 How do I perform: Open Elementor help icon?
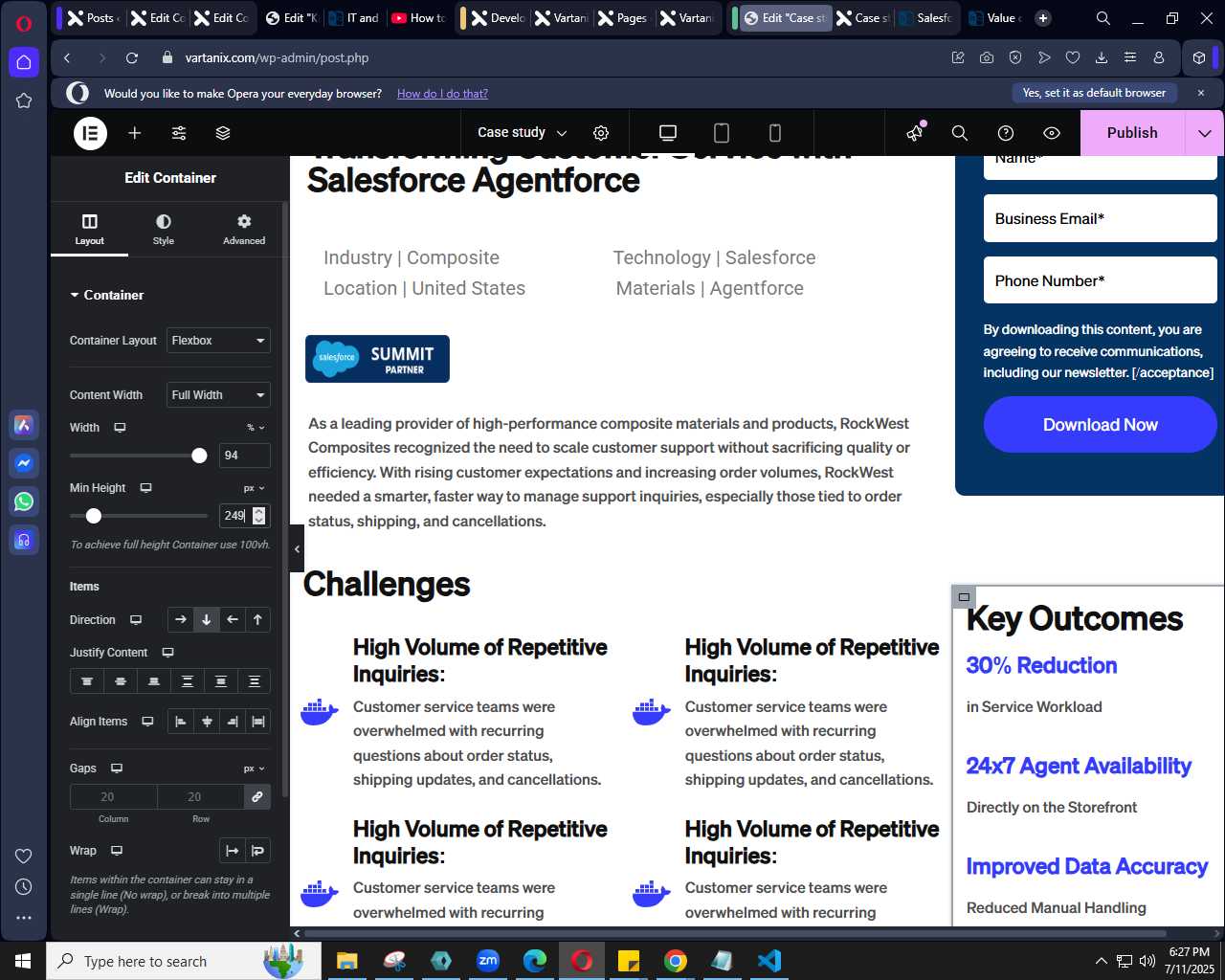[x=1006, y=133]
